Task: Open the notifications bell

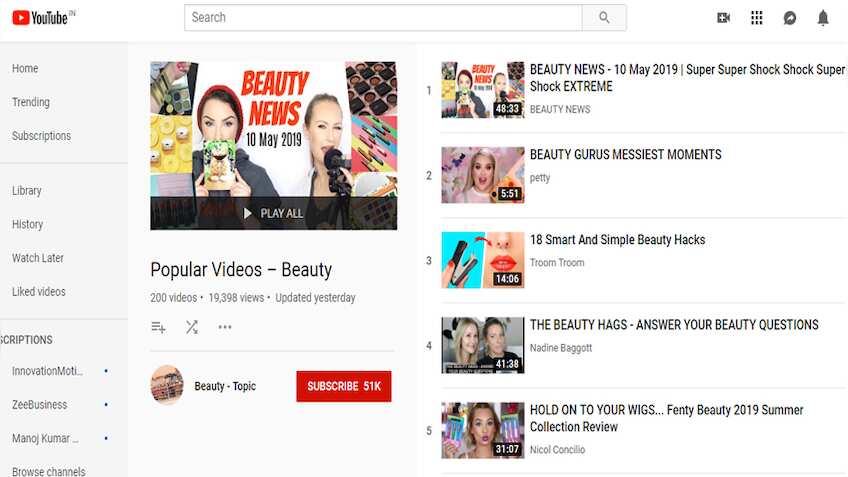Action: [823, 18]
